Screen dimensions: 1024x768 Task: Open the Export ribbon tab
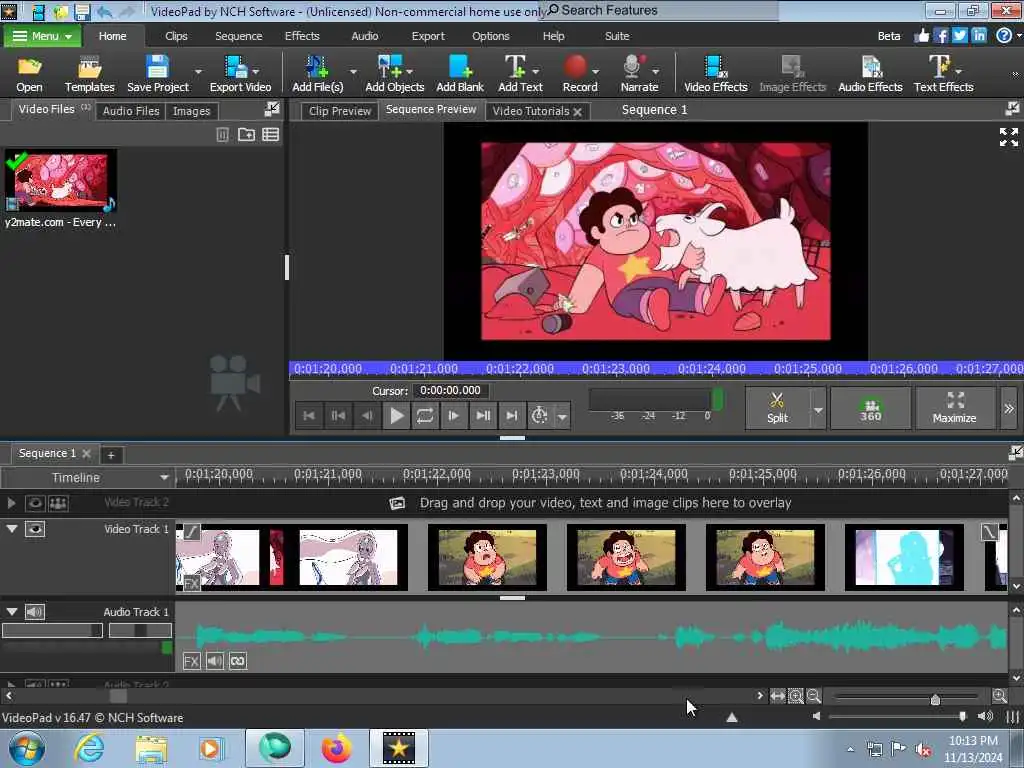tap(428, 36)
